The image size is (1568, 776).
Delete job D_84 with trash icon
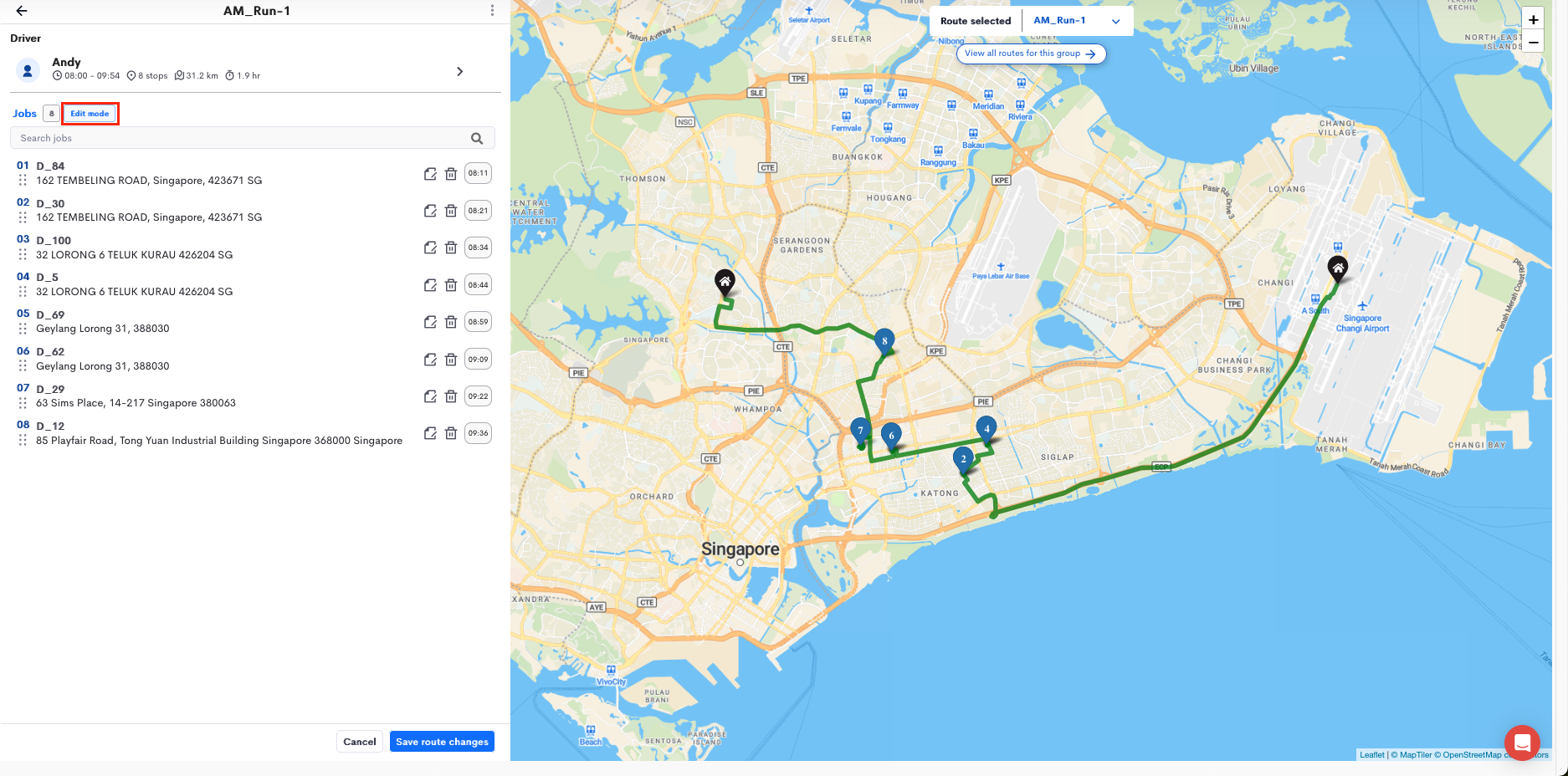point(451,174)
